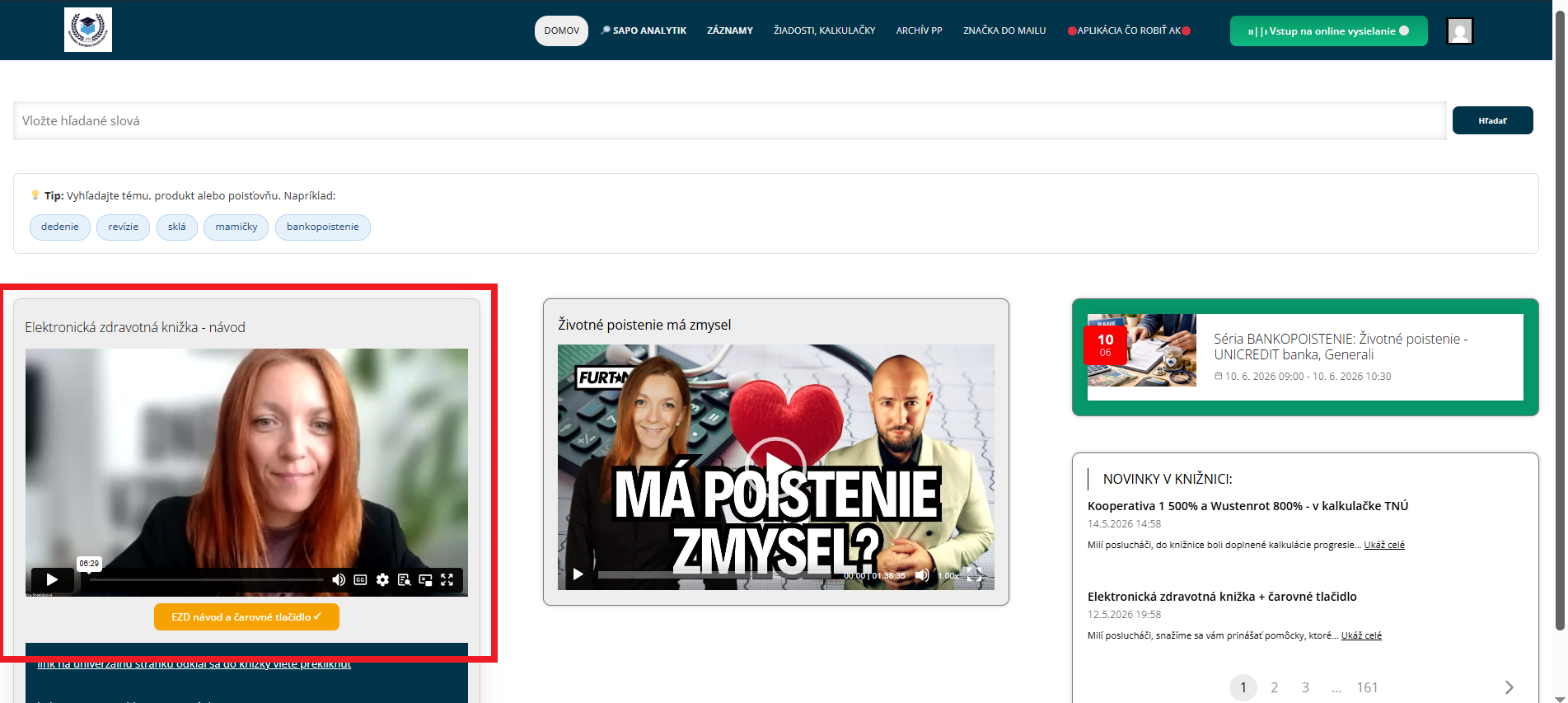Open the ZÁZNAMY menu item
Viewport: 1568px width, 703px height.
tap(730, 30)
